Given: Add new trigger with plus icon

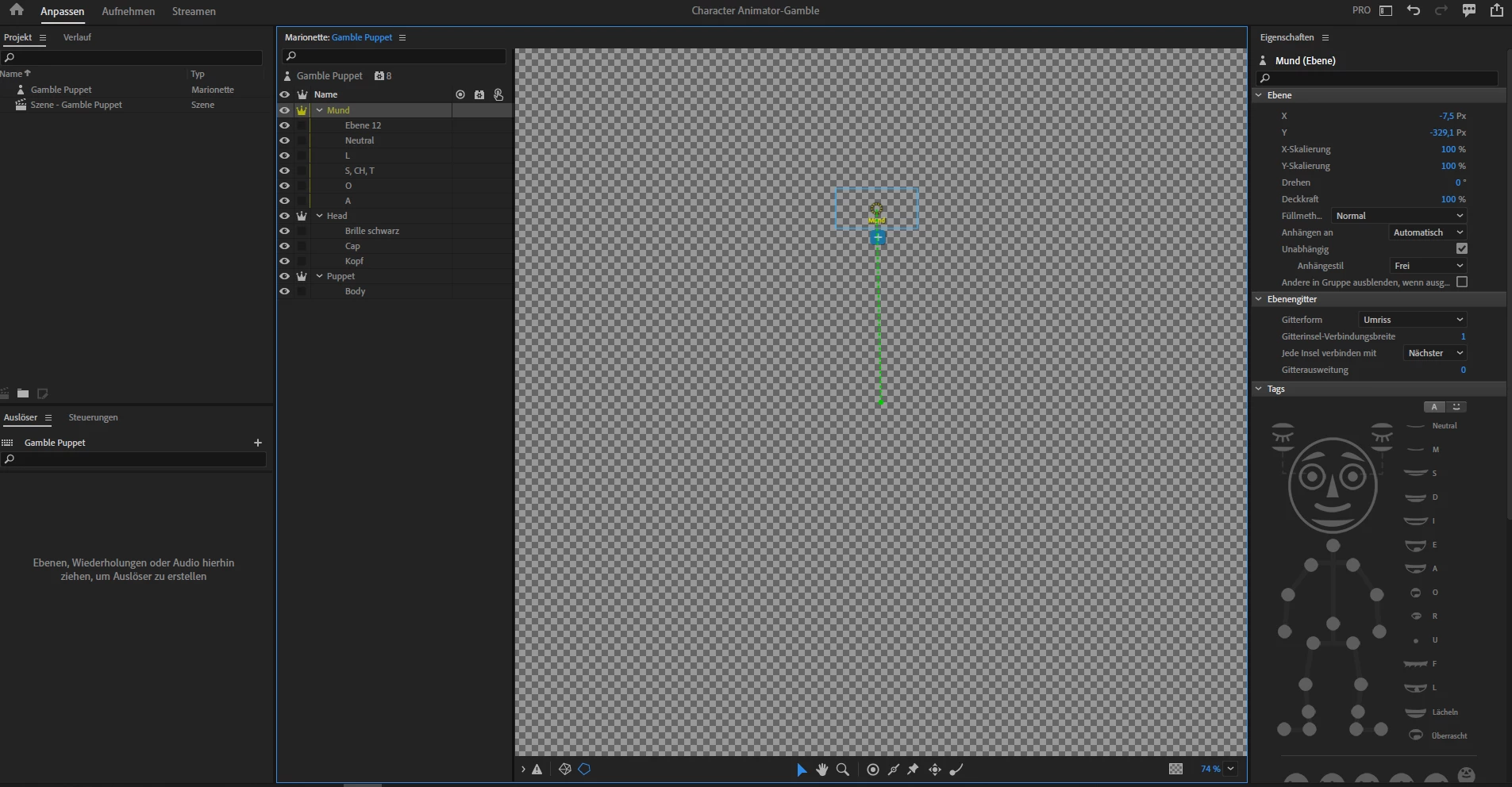Looking at the screenshot, I should 257,443.
